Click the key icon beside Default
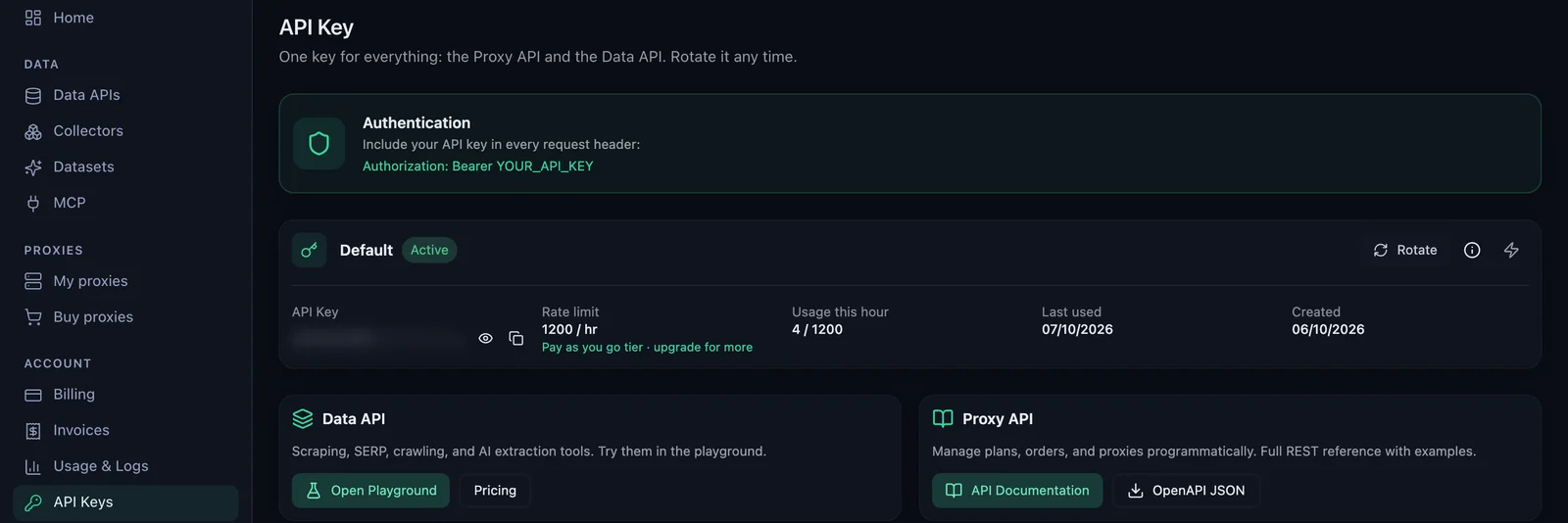1568x523 pixels. click(309, 250)
